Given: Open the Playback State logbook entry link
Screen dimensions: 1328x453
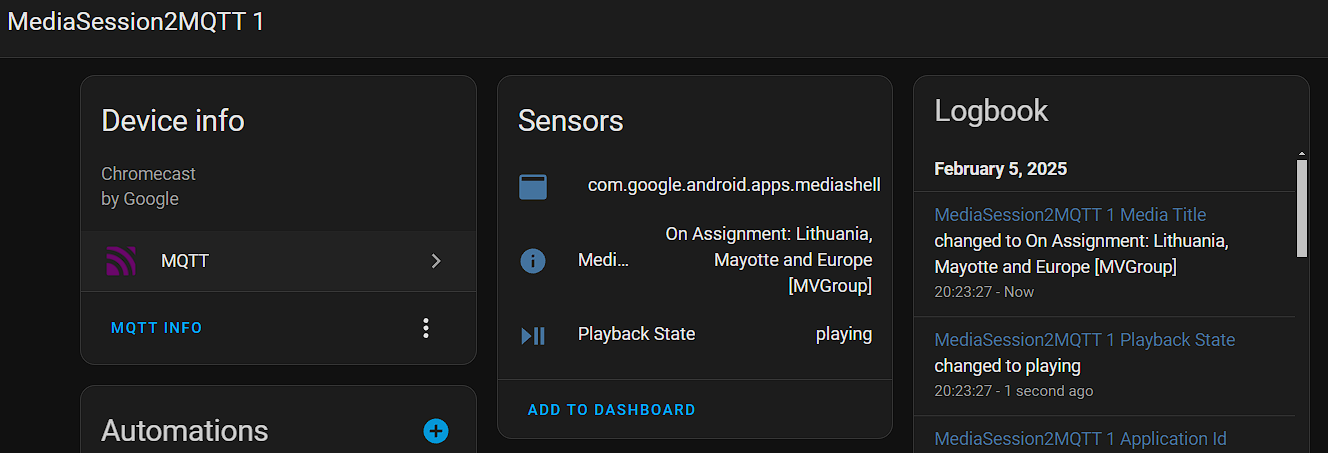Looking at the screenshot, I should (x=1084, y=340).
